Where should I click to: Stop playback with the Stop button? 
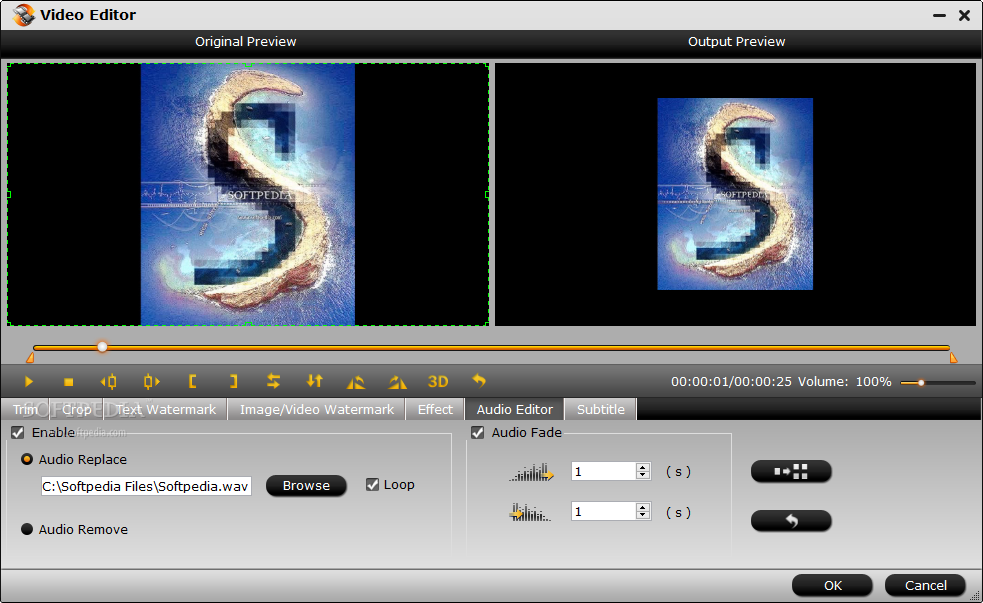point(69,381)
